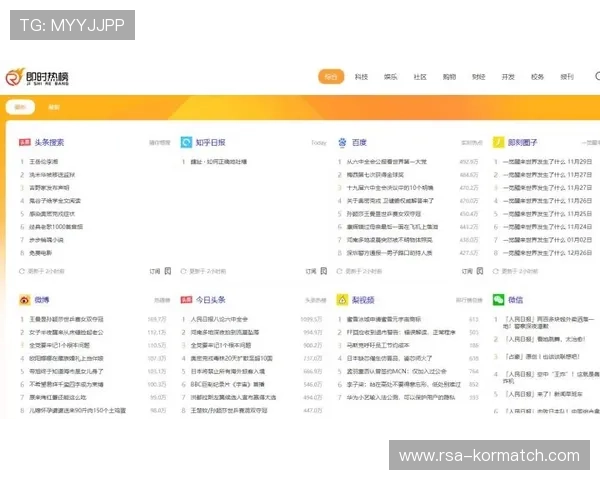Open 即刻圈子 entry dated 11月24日
The width and height of the screenshot is (600, 480).
548,227
